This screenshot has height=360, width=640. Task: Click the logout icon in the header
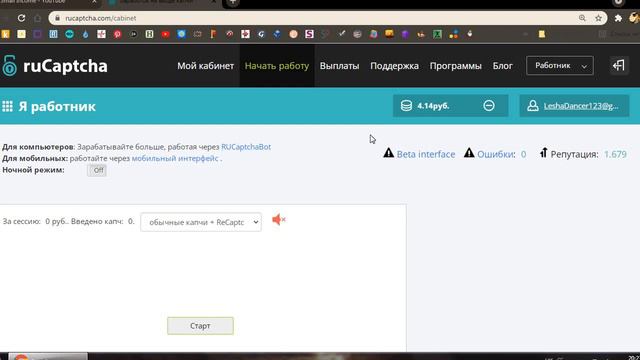point(618,65)
